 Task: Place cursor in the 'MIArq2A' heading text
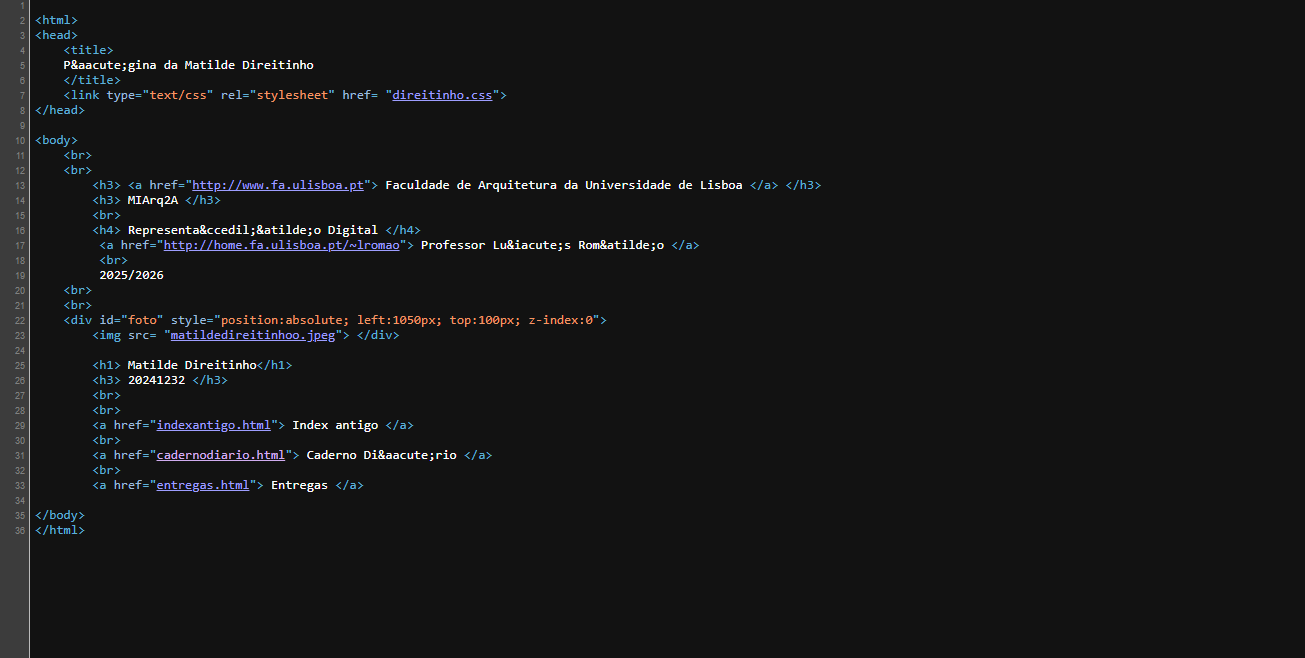click(153, 200)
